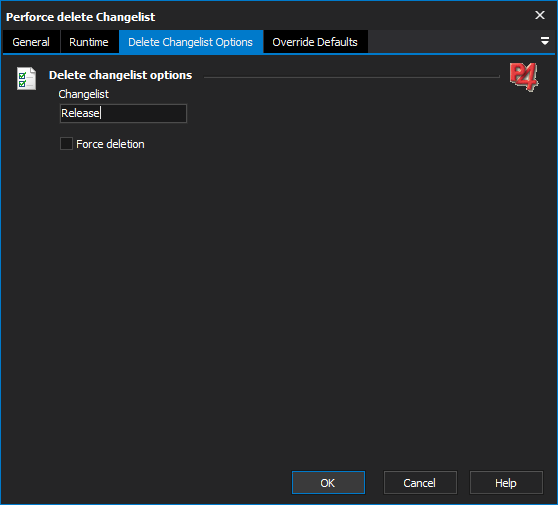Open Help for this action
Viewport: 558px width, 505px height.
tap(506, 483)
